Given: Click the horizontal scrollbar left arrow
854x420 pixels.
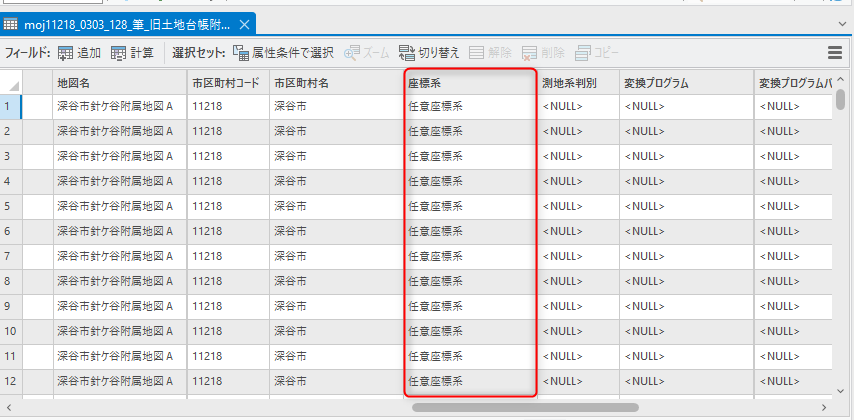Looking at the screenshot, I should pos(8,407).
